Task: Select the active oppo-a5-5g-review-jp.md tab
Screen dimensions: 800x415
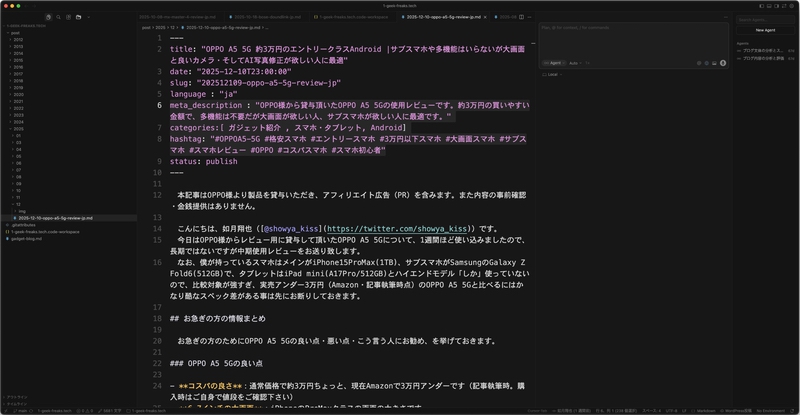Action: point(443,17)
